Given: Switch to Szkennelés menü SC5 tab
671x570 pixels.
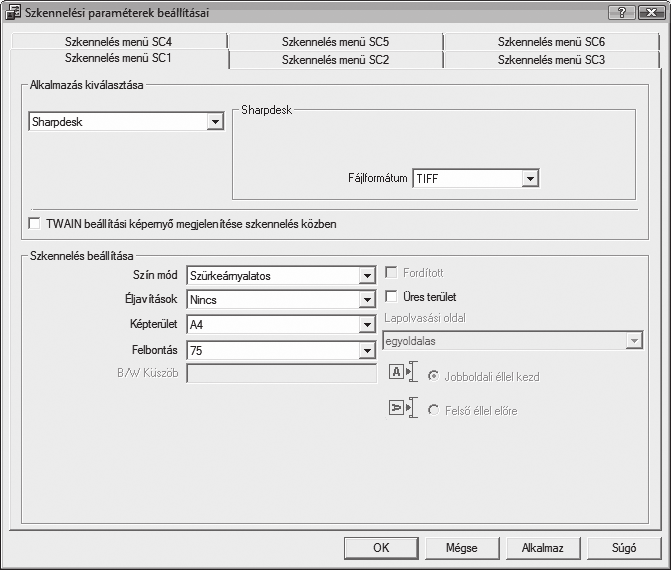Looking at the screenshot, I should (336, 42).
